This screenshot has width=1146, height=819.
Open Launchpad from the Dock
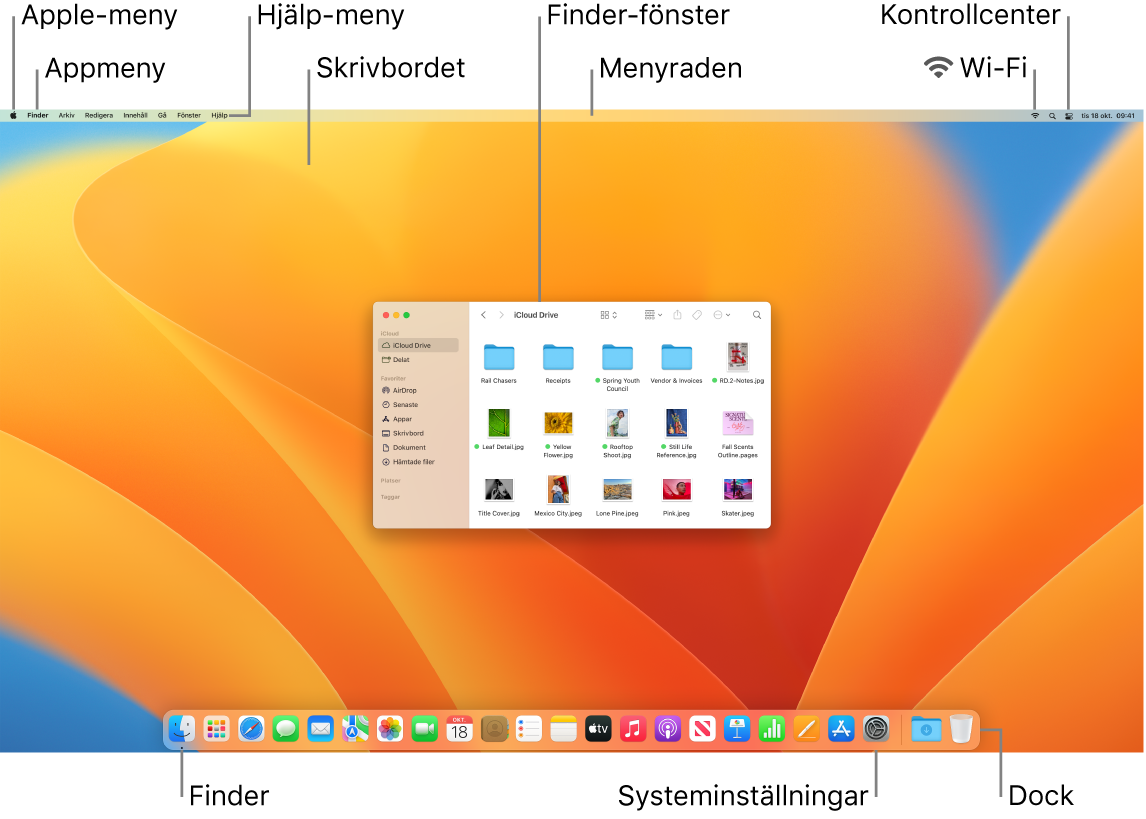(x=216, y=729)
